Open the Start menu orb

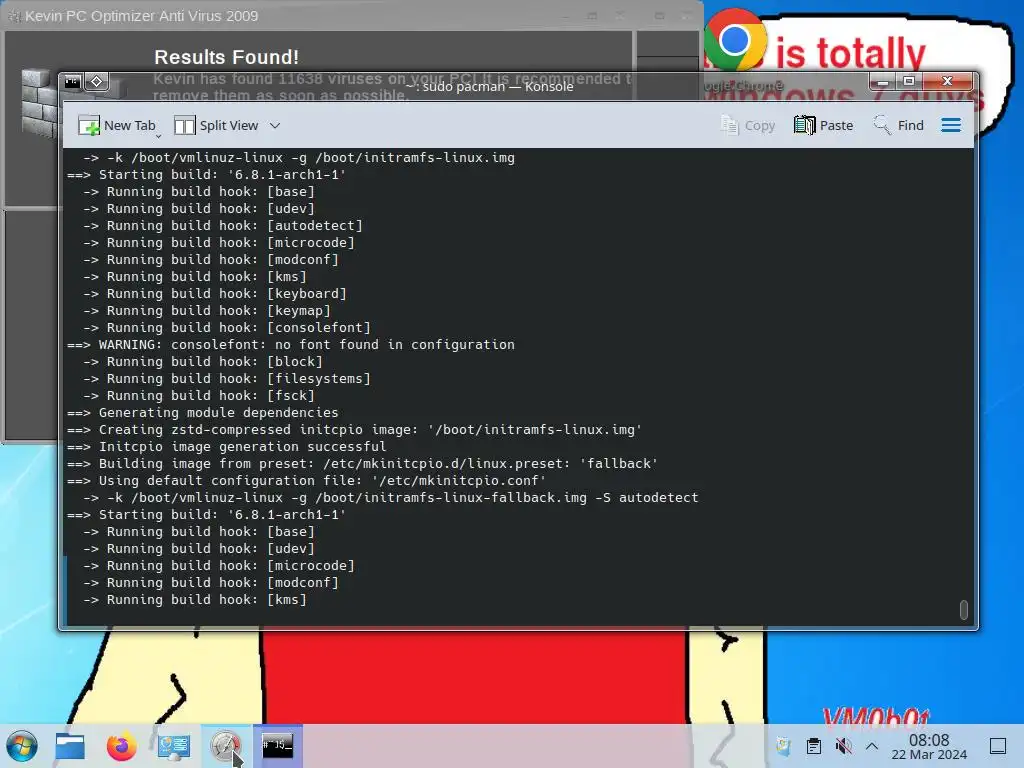tap(22, 746)
